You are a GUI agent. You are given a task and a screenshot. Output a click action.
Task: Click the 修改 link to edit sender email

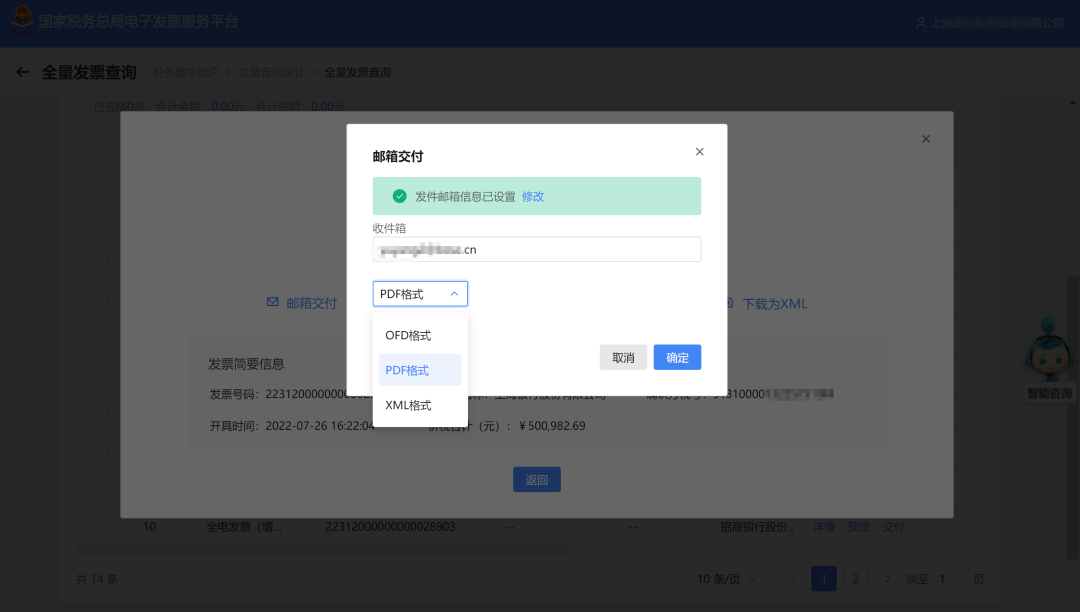point(532,196)
